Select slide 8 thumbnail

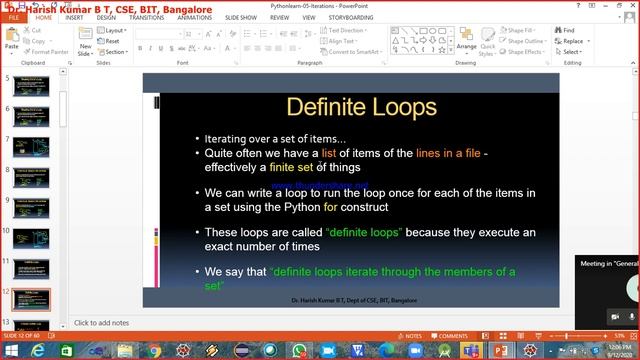[31, 178]
